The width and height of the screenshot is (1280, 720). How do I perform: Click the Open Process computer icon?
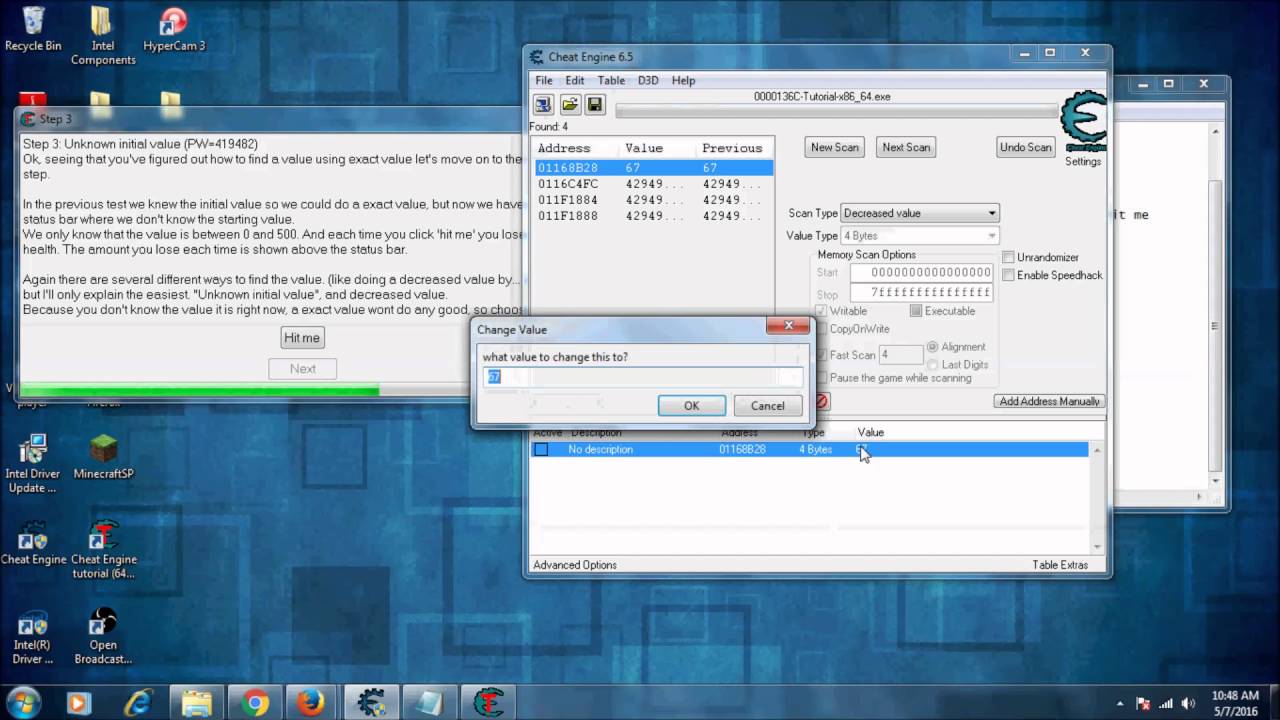pyautogui.click(x=543, y=104)
